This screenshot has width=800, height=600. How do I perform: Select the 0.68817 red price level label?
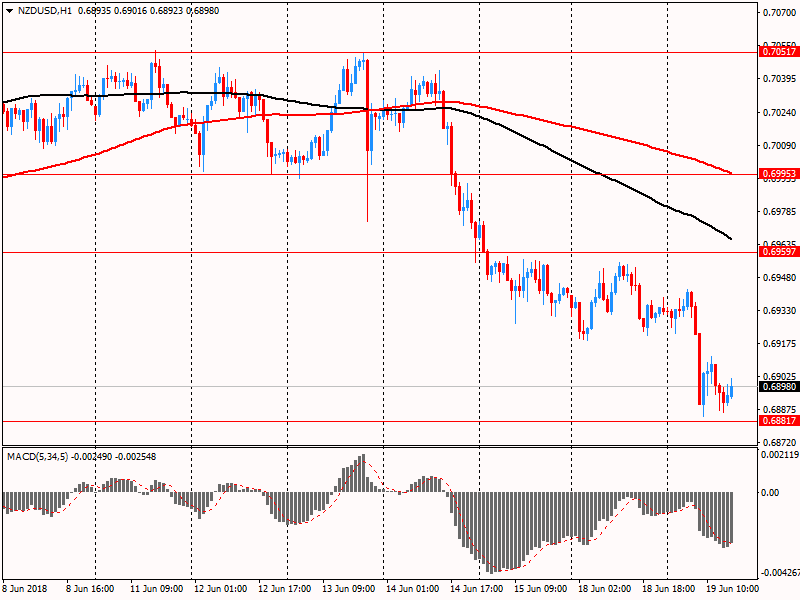pos(779,421)
